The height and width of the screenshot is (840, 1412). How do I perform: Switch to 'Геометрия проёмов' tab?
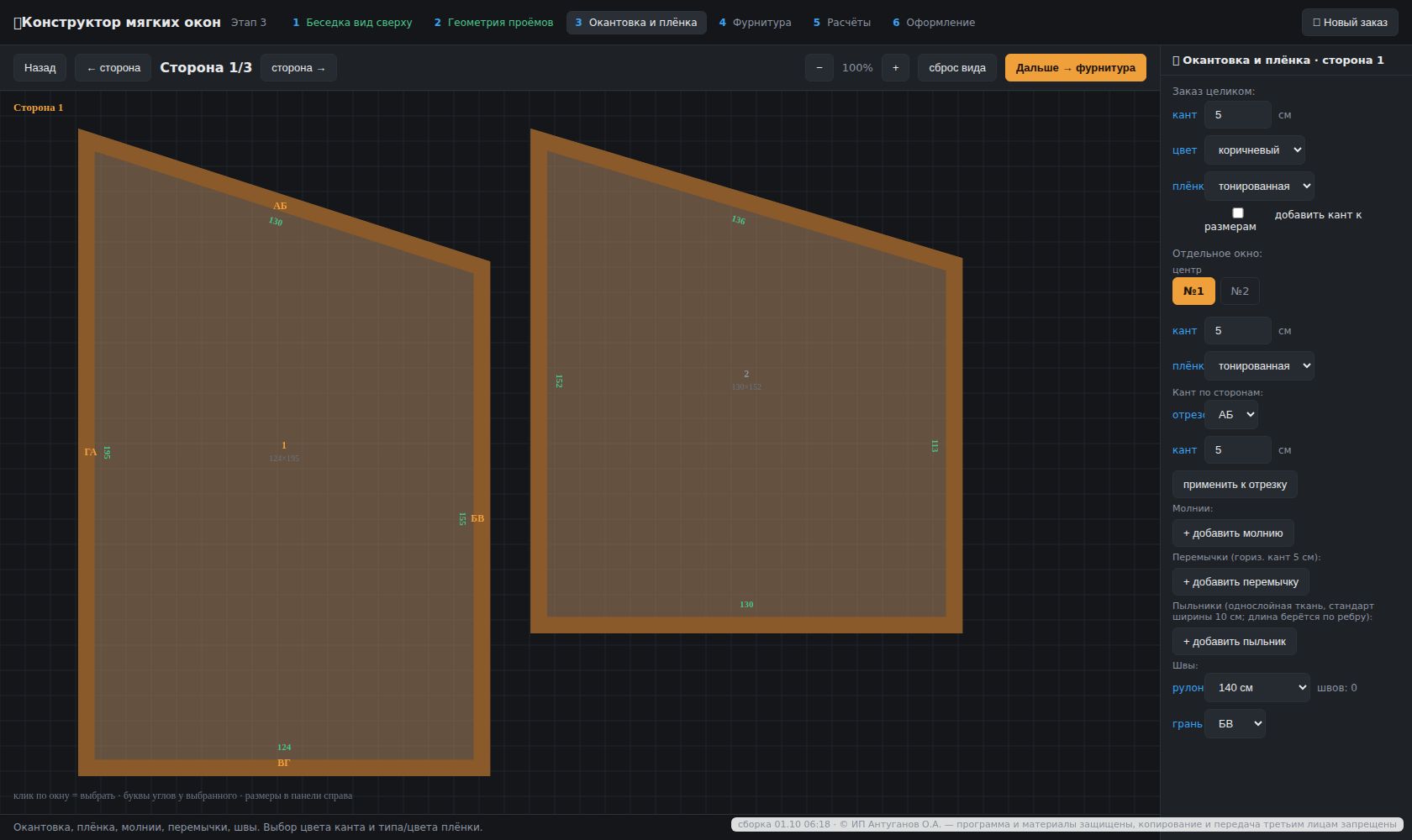coord(493,23)
